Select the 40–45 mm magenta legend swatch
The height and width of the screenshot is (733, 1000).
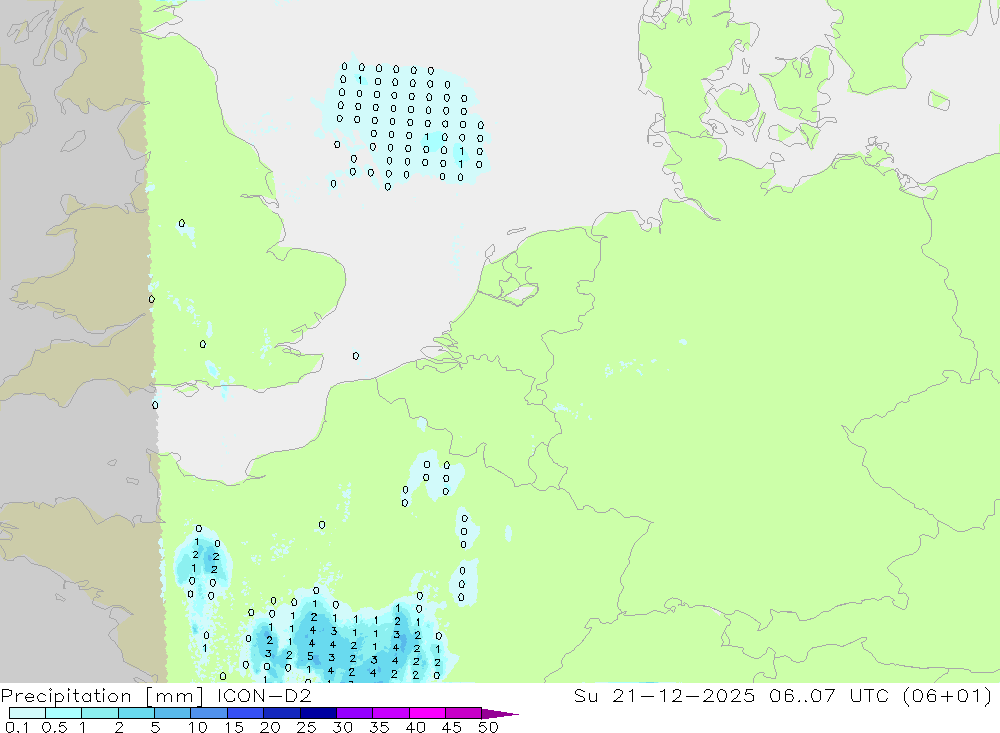427,713
